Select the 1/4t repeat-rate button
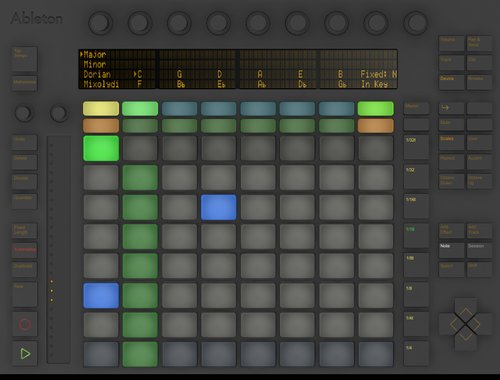Image resolution: width=500 pixels, height=380 pixels. tap(416, 324)
